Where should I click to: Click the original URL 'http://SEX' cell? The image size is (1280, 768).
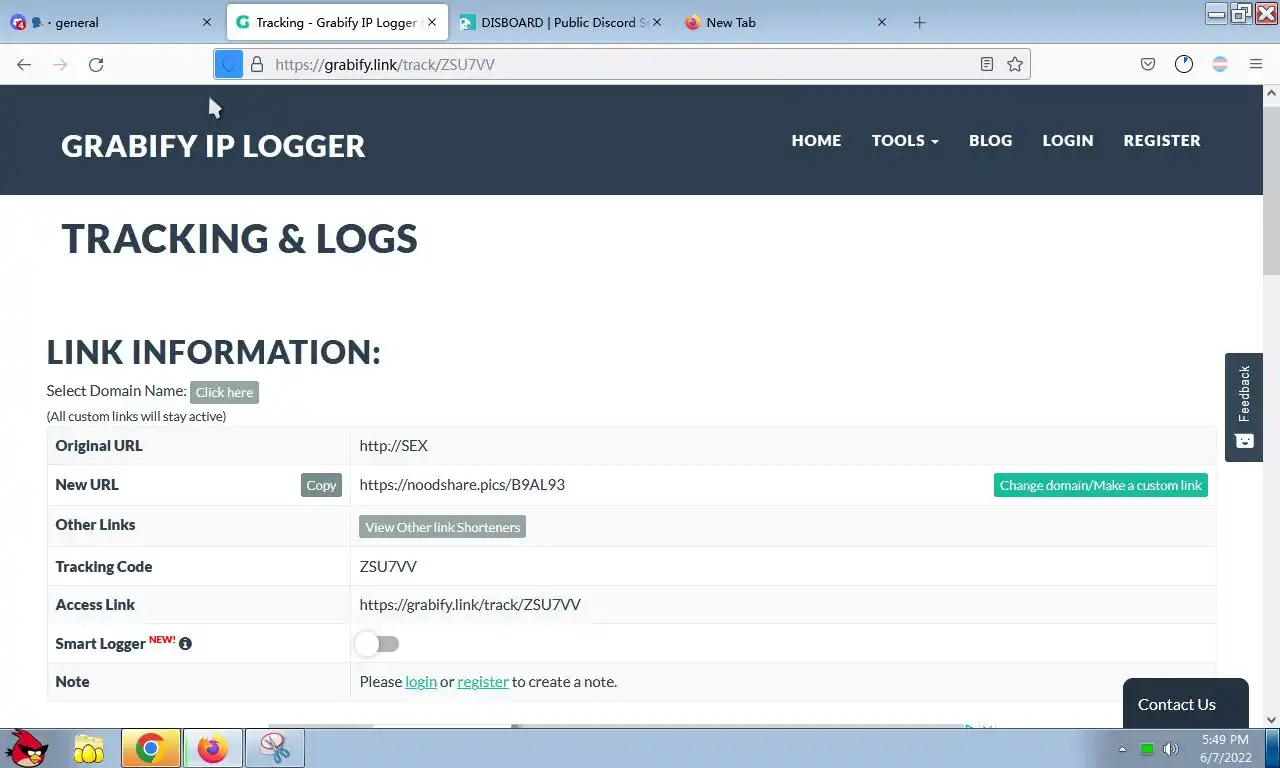click(783, 446)
